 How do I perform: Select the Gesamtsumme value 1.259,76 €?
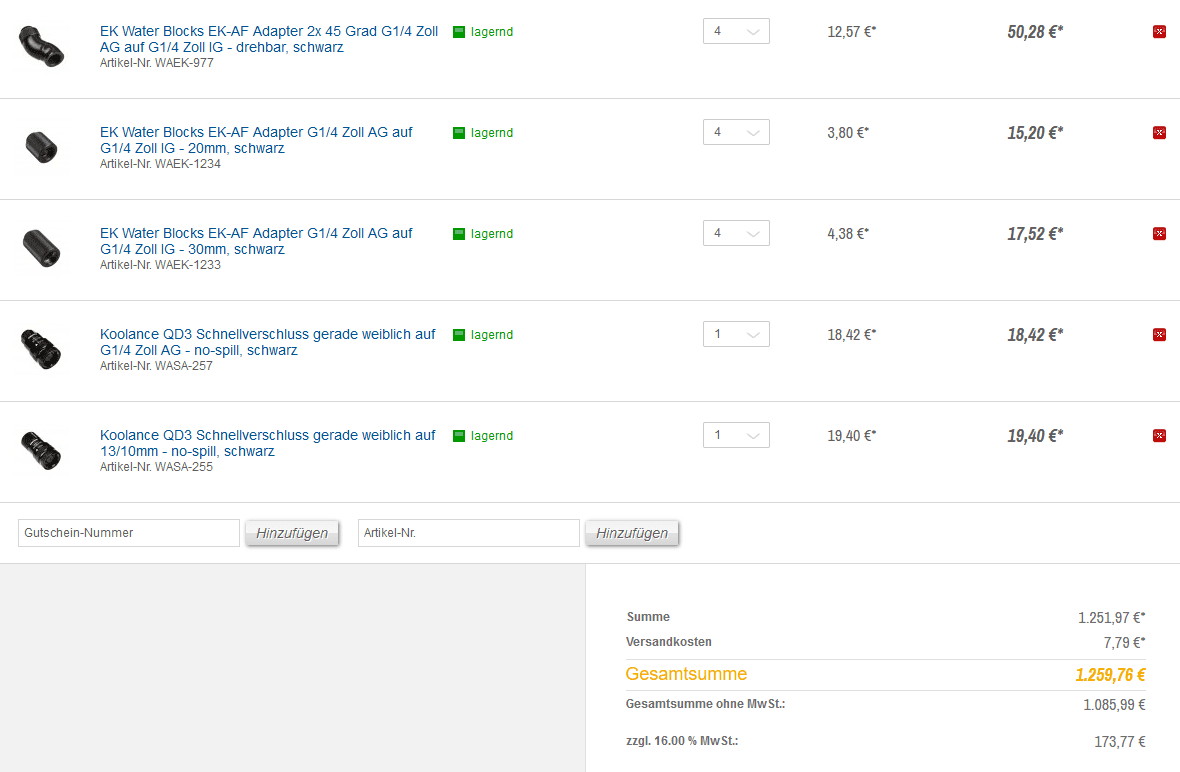click(1110, 675)
